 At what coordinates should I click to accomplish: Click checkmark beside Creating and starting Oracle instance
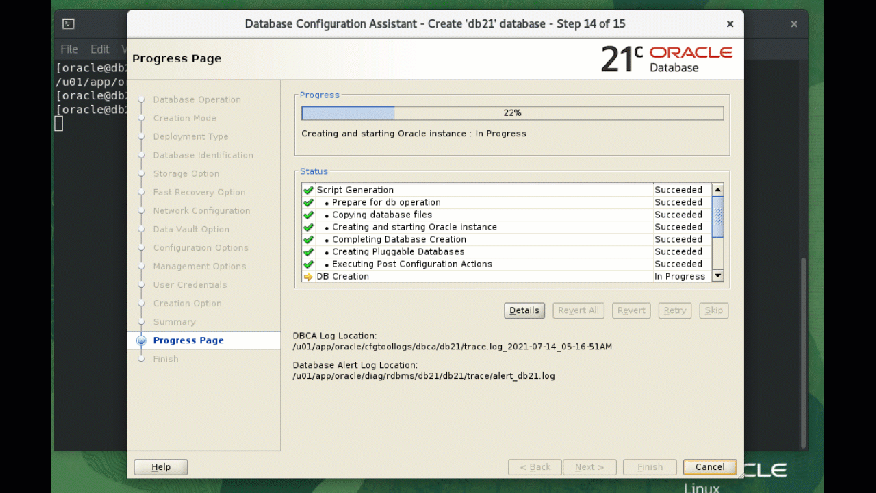pyautogui.click(x=308, y=227)
